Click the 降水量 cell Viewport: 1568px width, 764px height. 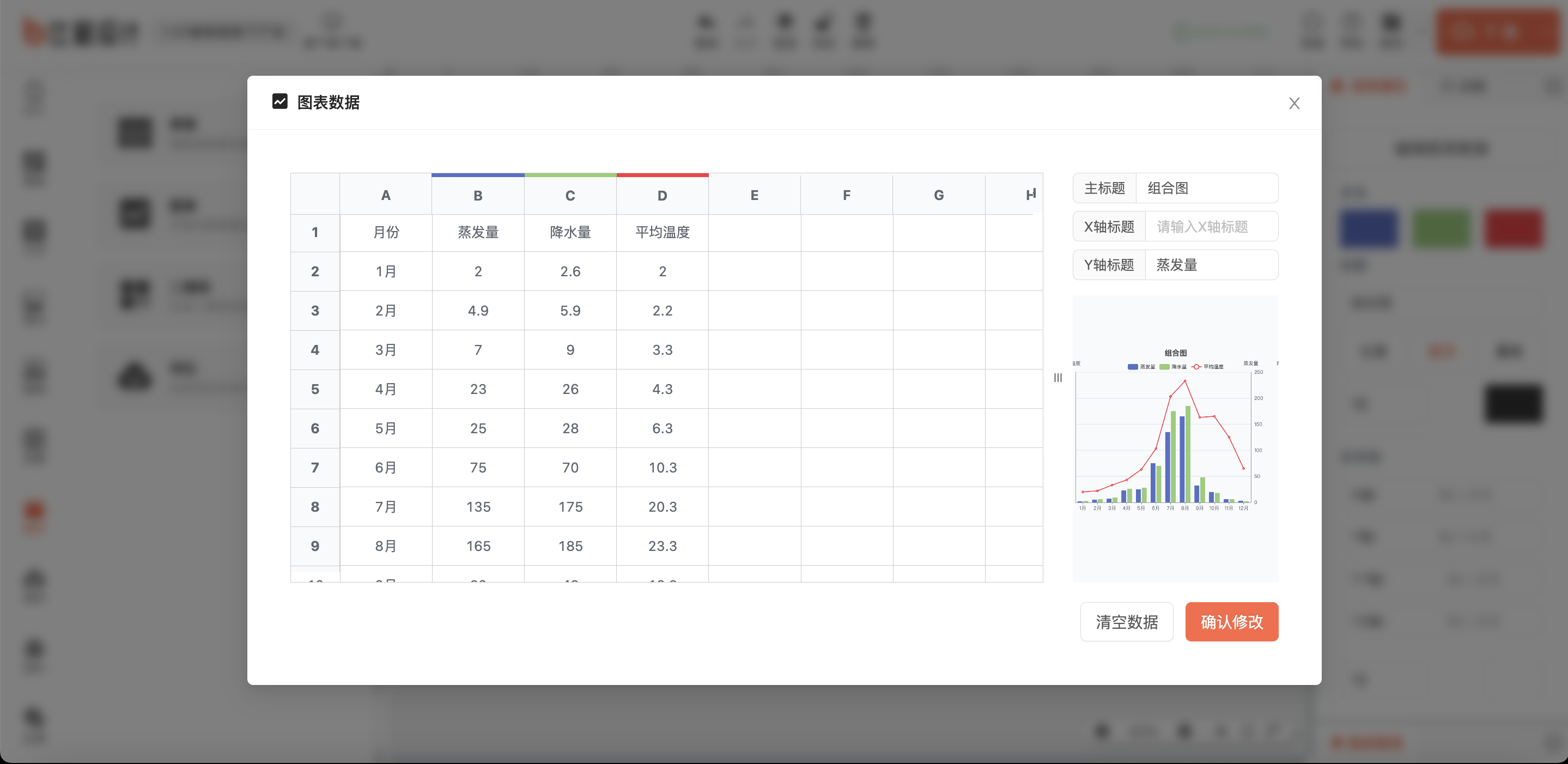click(570, 232)
